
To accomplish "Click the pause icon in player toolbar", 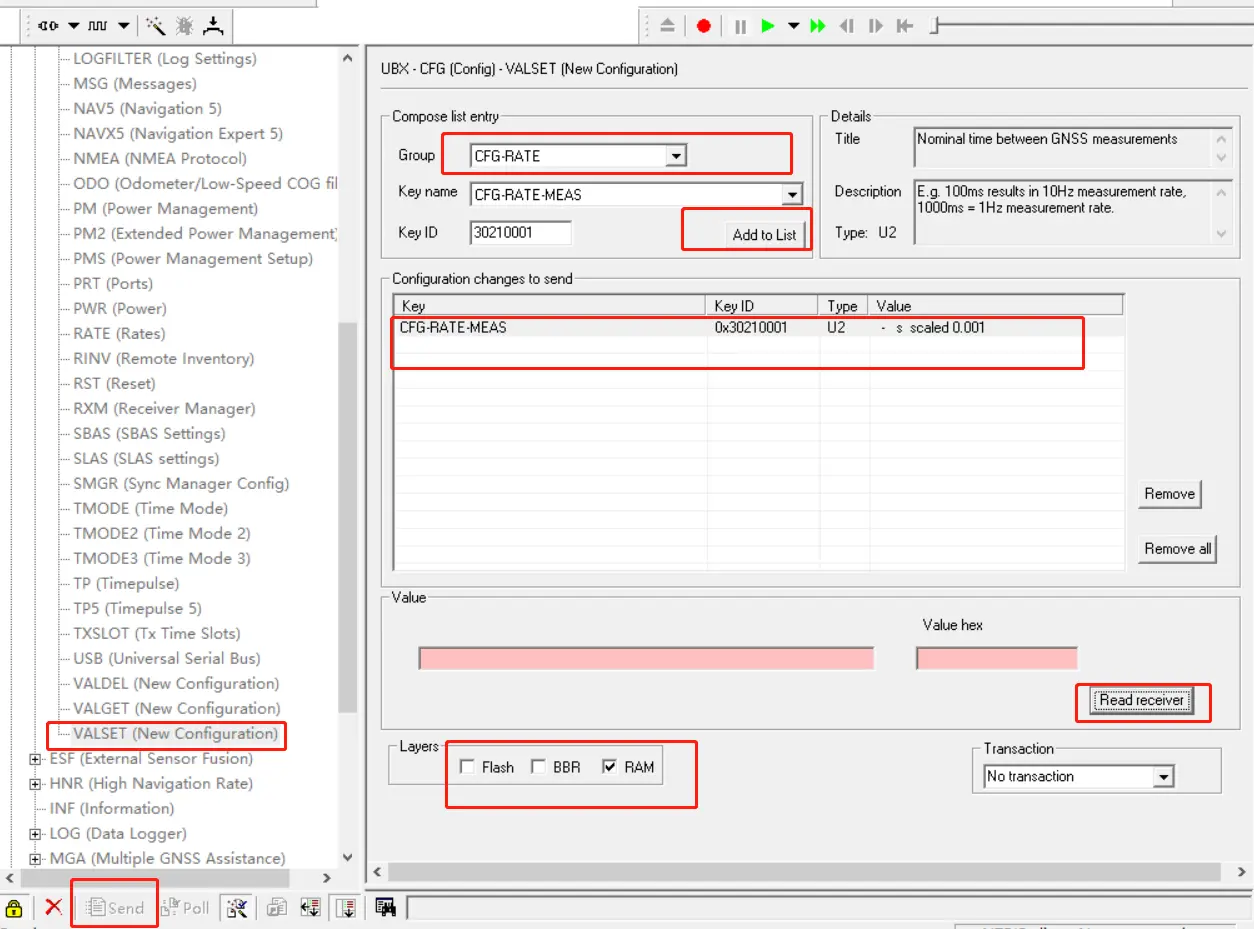I will [740, 26].
